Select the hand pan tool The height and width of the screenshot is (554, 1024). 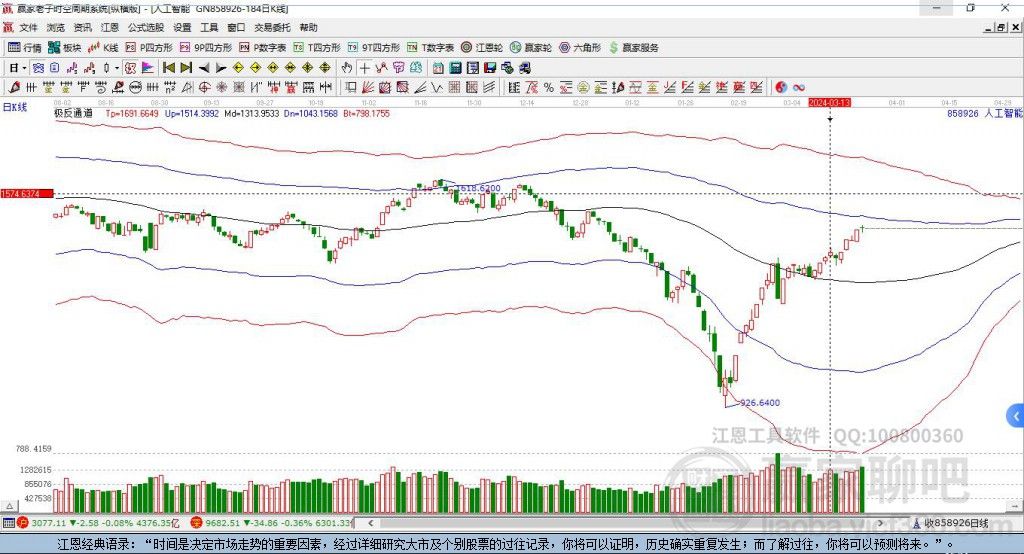tap(346, 68)
